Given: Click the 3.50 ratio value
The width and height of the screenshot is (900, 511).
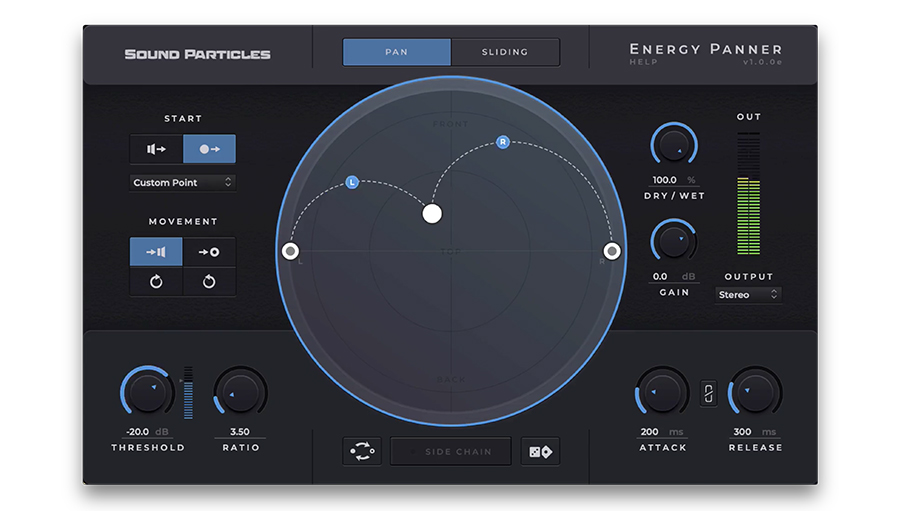Looking at the screenshot, I should point(240,431).
